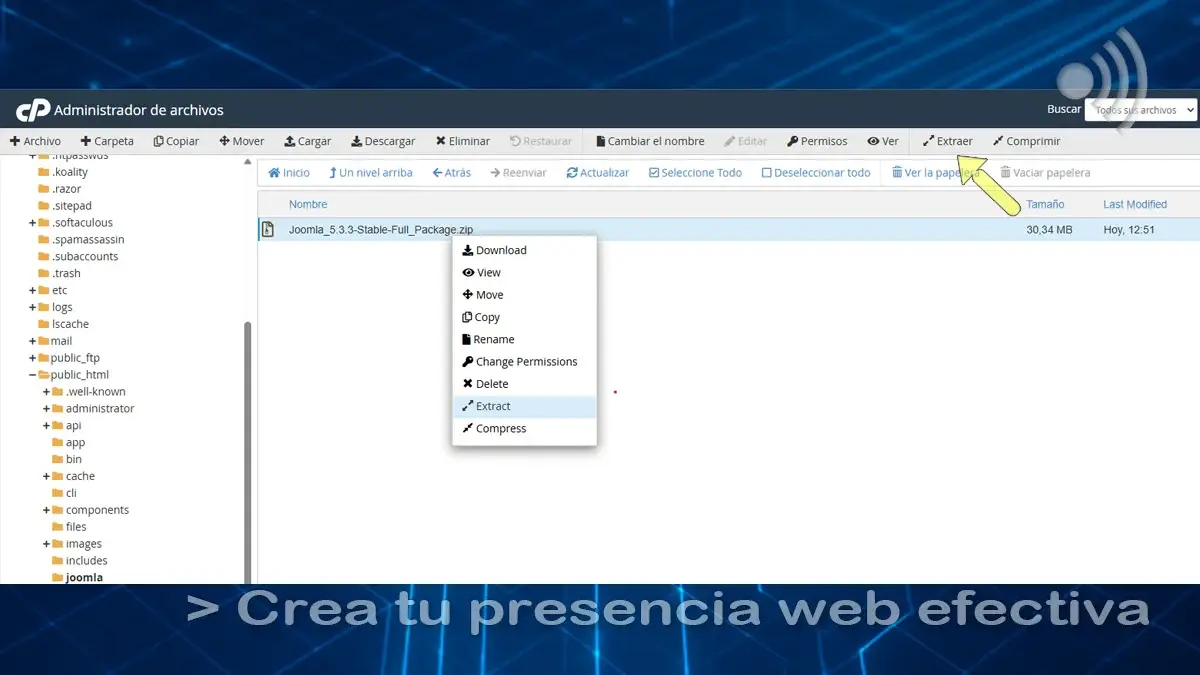Choose Extract from the context menu
This screenshot has width=1200, height=675.
tap(492, 406)
